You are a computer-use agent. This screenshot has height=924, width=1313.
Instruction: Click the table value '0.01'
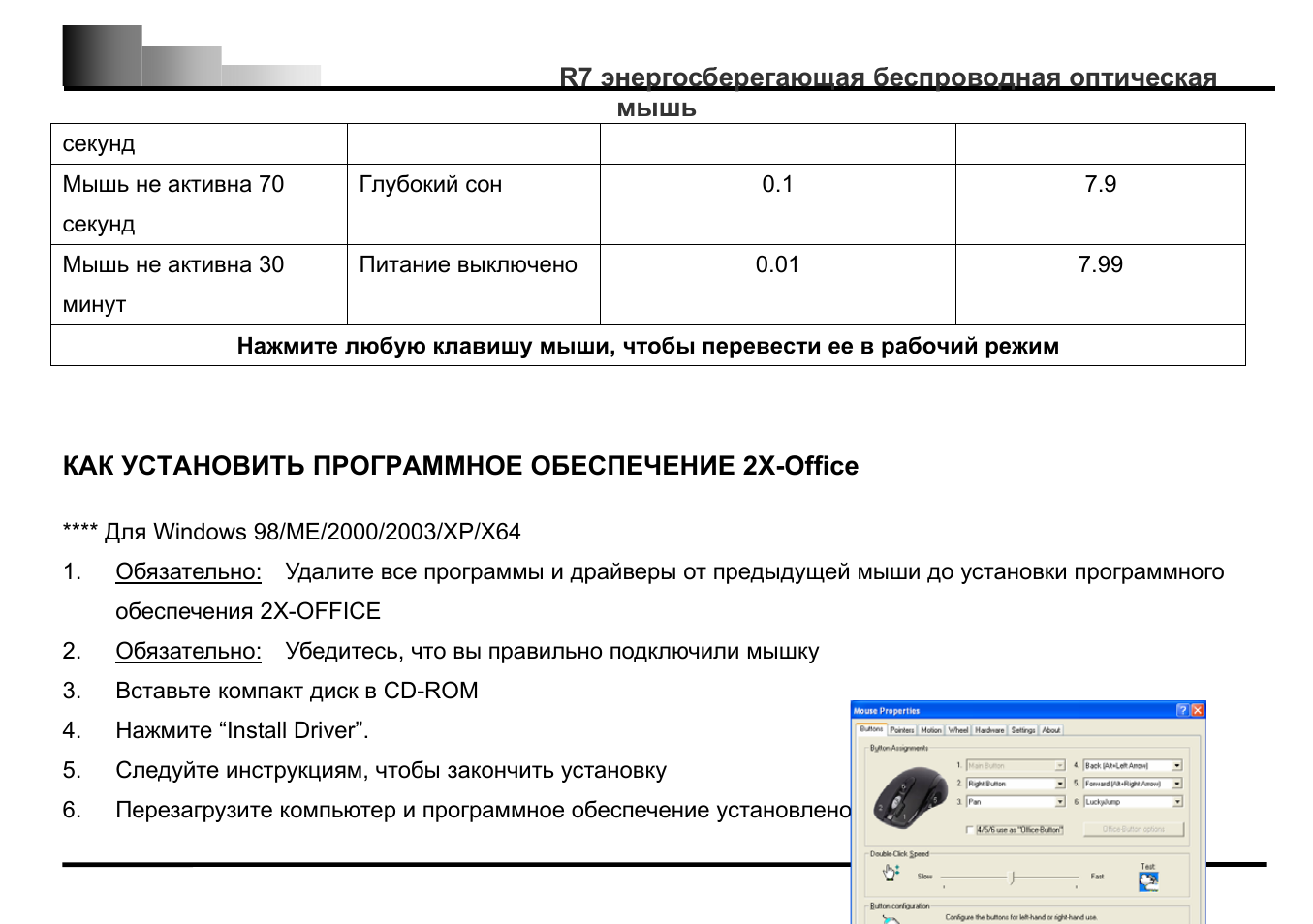pos(777,264)
